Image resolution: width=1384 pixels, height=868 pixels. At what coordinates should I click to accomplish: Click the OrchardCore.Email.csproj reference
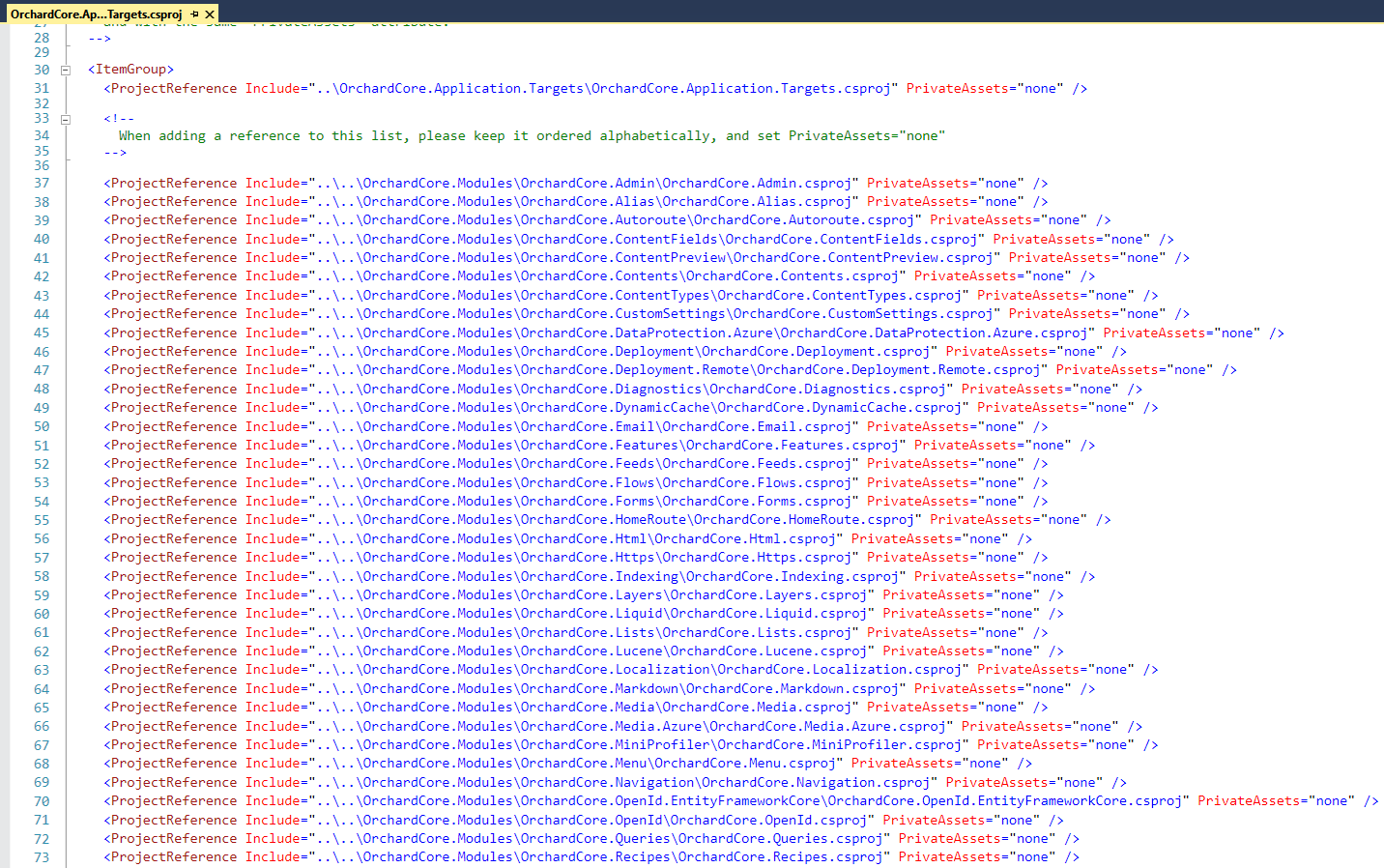pos(576,426)
